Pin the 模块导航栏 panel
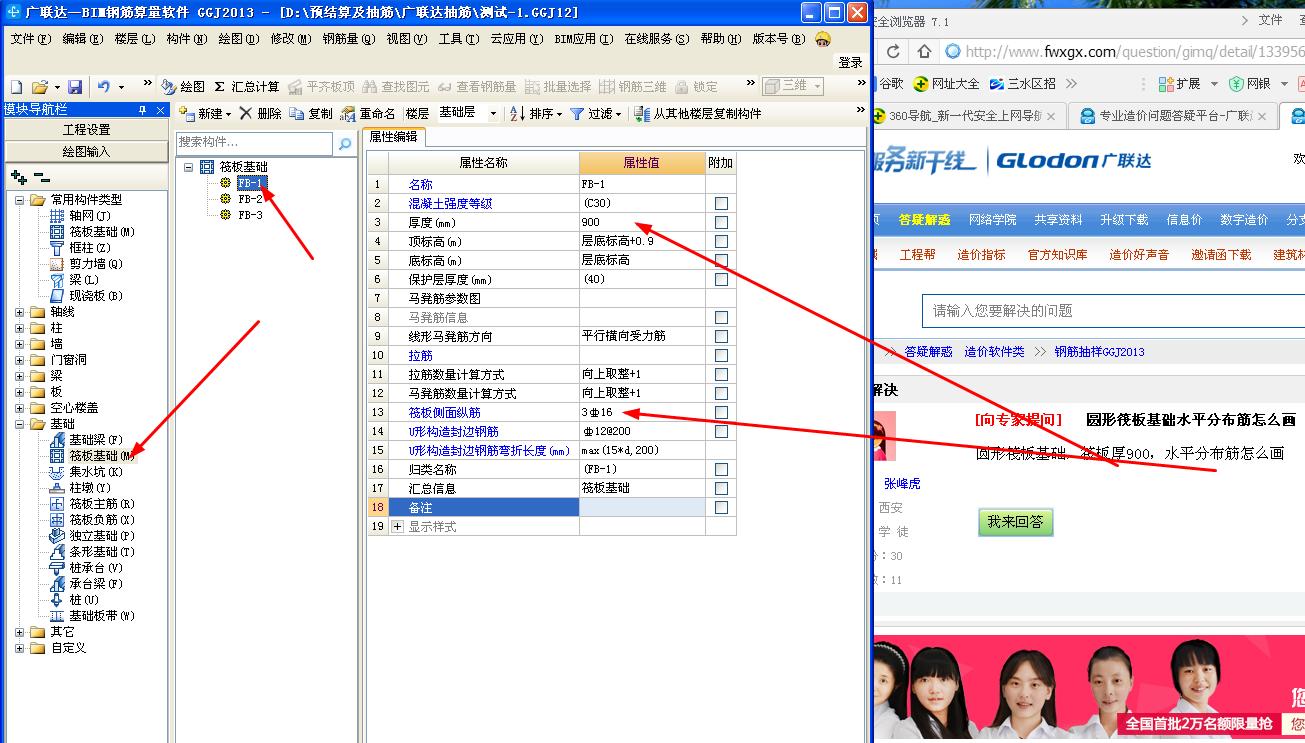1305x743 pixels. point(142,109)
